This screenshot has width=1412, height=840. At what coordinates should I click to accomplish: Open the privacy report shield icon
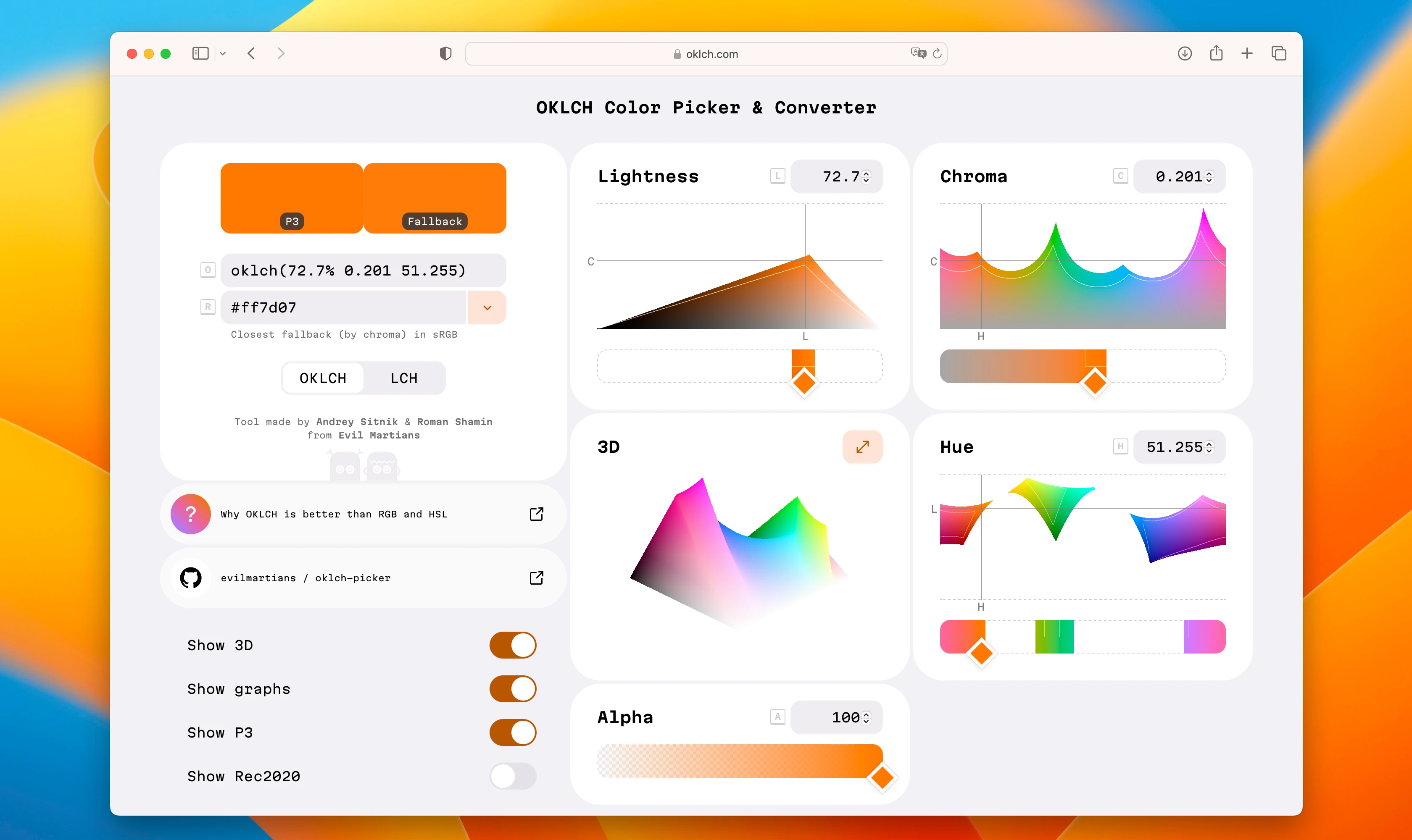click(x=446, y=54)
